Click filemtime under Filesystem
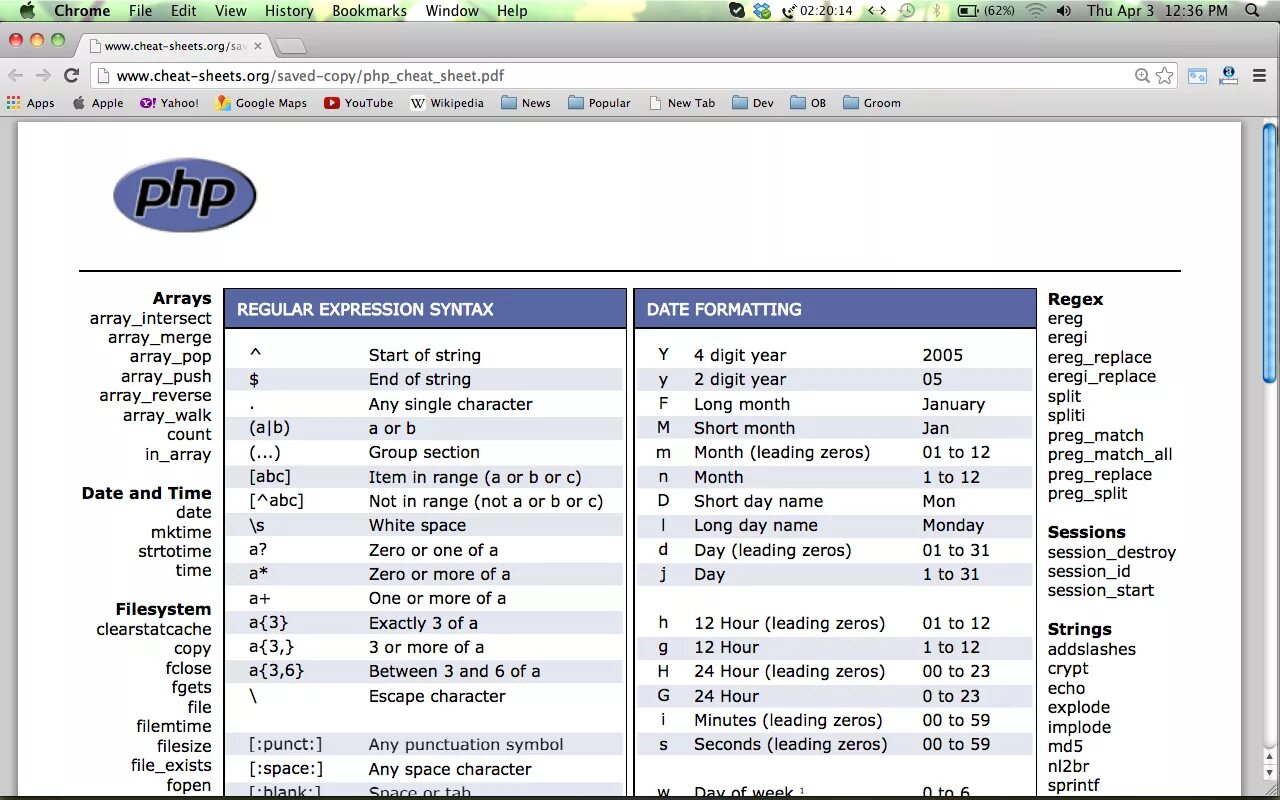 174,726
